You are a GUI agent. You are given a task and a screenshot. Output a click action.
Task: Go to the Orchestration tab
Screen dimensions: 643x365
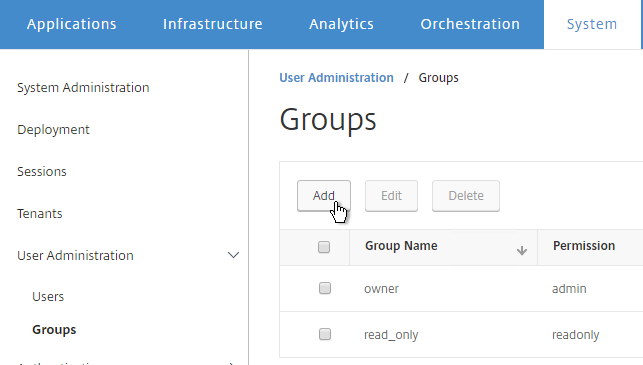470,24
